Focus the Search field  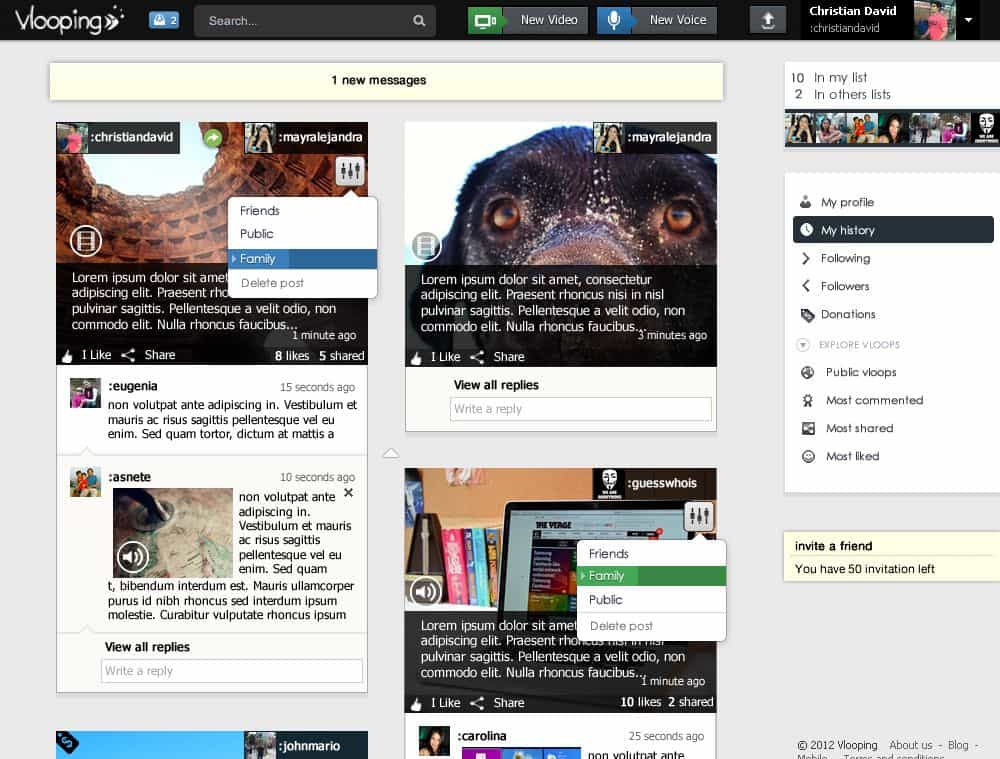click(314, 21)
